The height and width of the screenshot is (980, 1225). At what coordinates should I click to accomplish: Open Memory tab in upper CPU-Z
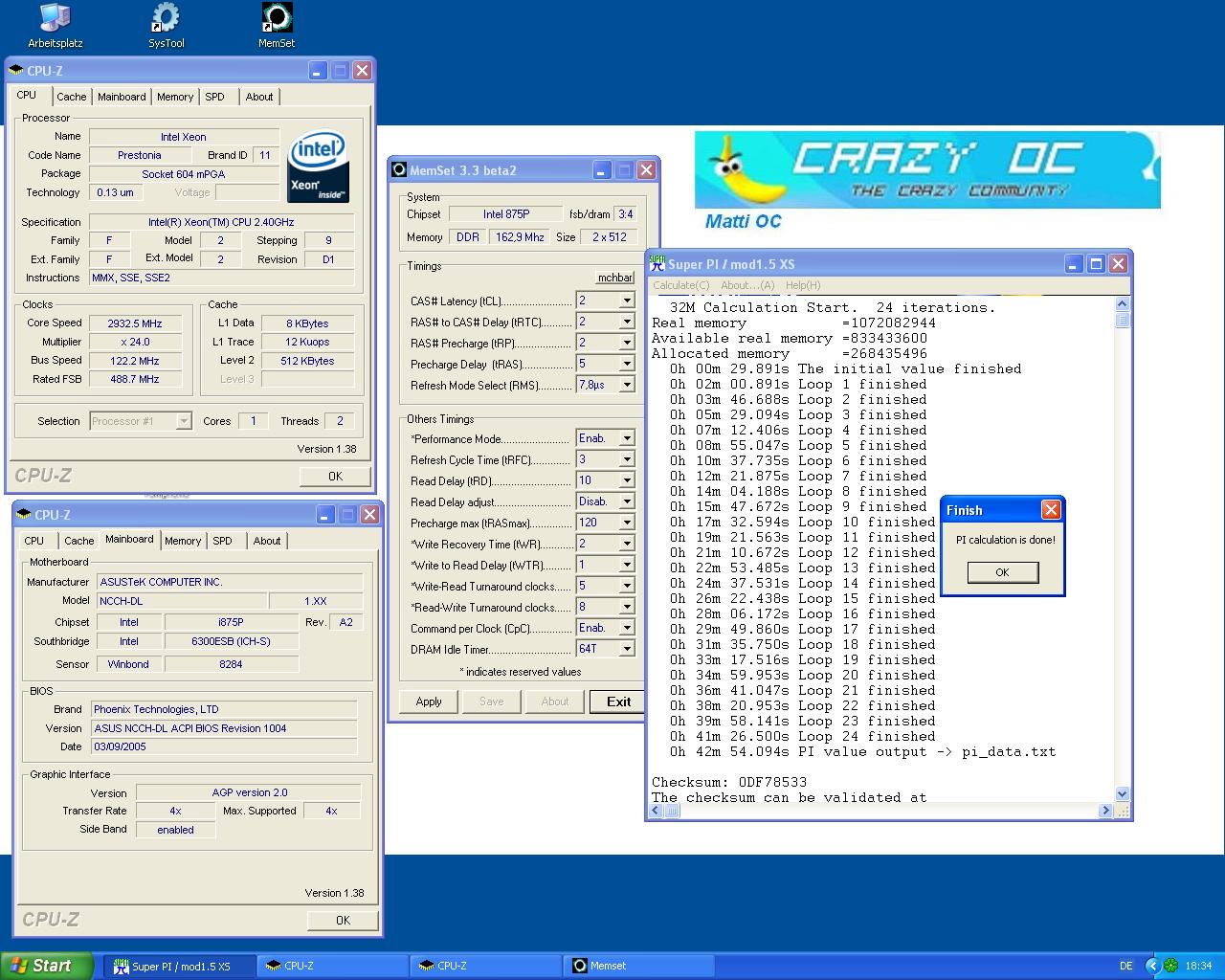(175, 97)
